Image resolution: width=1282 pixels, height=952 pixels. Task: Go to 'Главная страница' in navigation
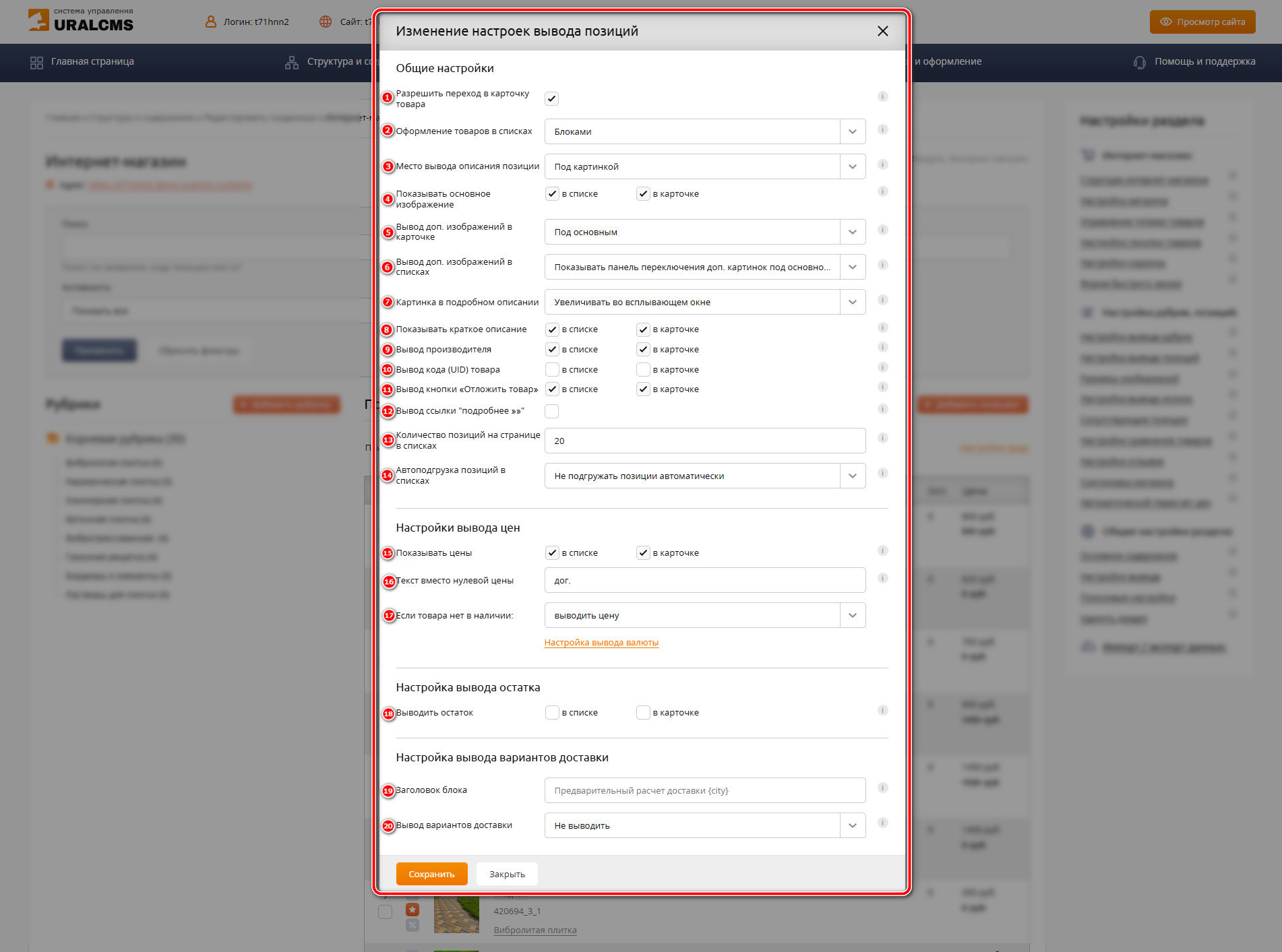click(x=92, y=61)
